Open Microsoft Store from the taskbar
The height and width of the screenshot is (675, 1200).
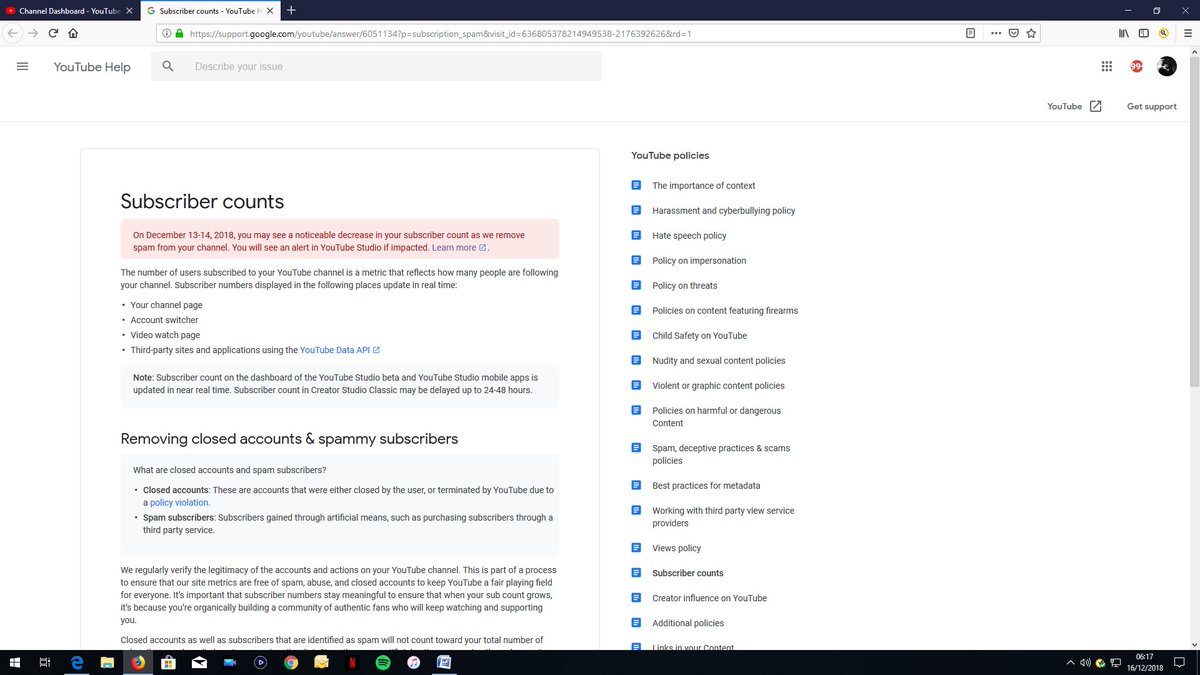(169, 662)
